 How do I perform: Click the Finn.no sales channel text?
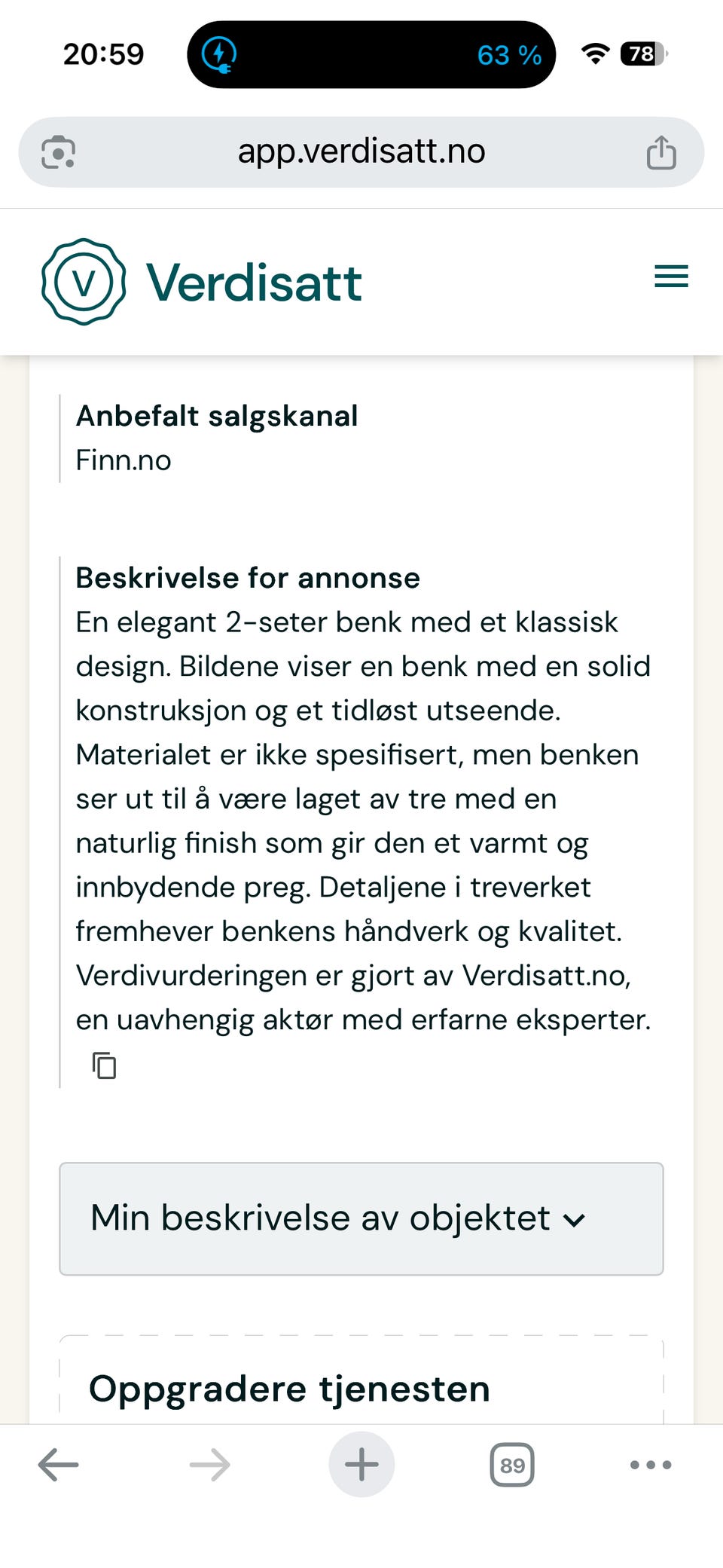pyautogui.click(x=124, y=460)
